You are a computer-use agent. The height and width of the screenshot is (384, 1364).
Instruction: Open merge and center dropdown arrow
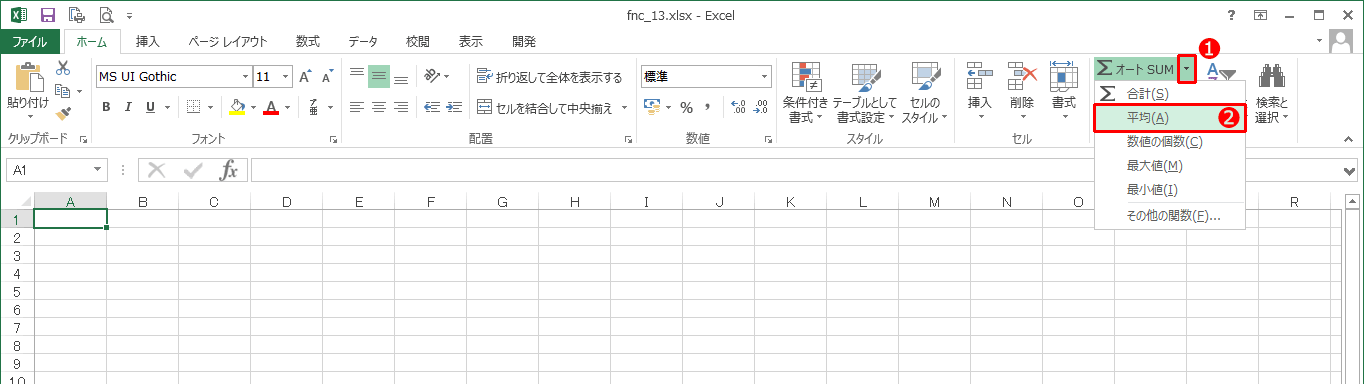624,107
